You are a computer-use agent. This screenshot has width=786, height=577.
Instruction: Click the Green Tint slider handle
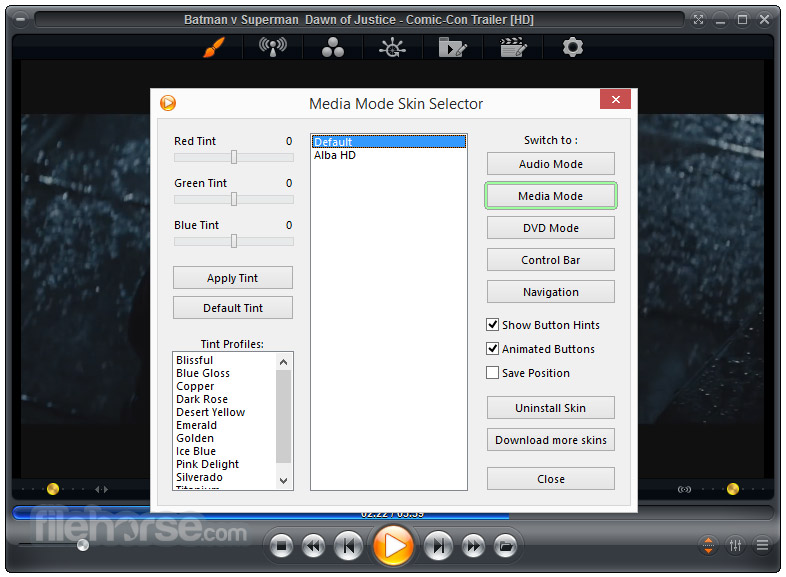tap(234, 200)
